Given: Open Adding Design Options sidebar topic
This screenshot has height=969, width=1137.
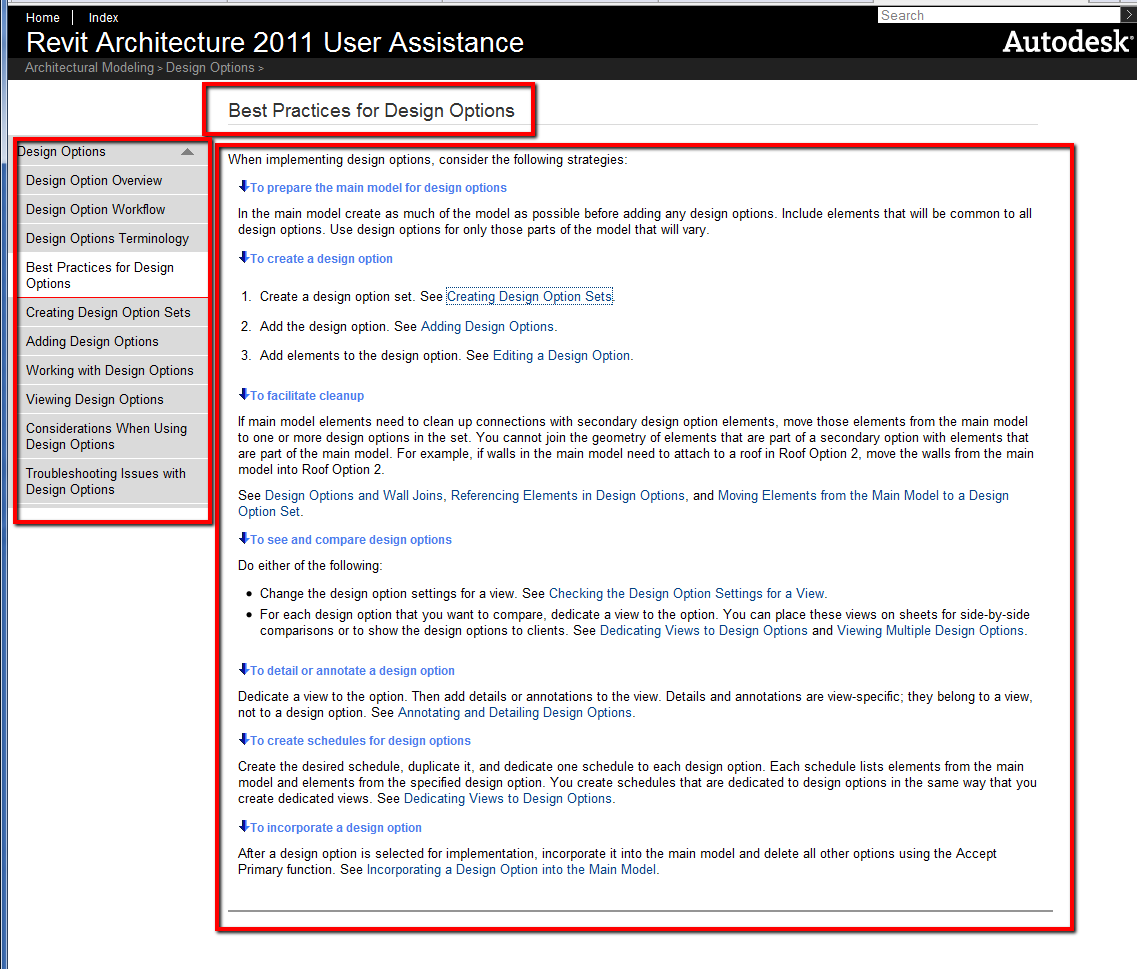Looking at the screenshot, I should pos(112,341).
